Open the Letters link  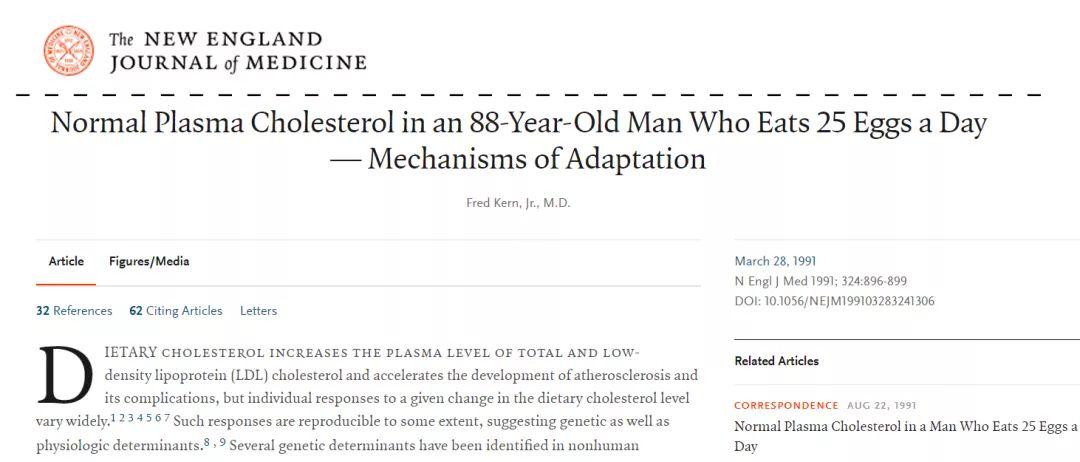tap(258, 311)
